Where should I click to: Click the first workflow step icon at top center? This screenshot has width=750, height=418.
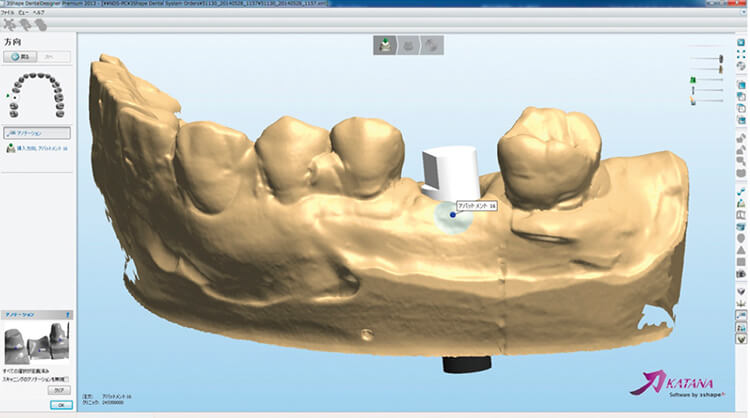385,45
